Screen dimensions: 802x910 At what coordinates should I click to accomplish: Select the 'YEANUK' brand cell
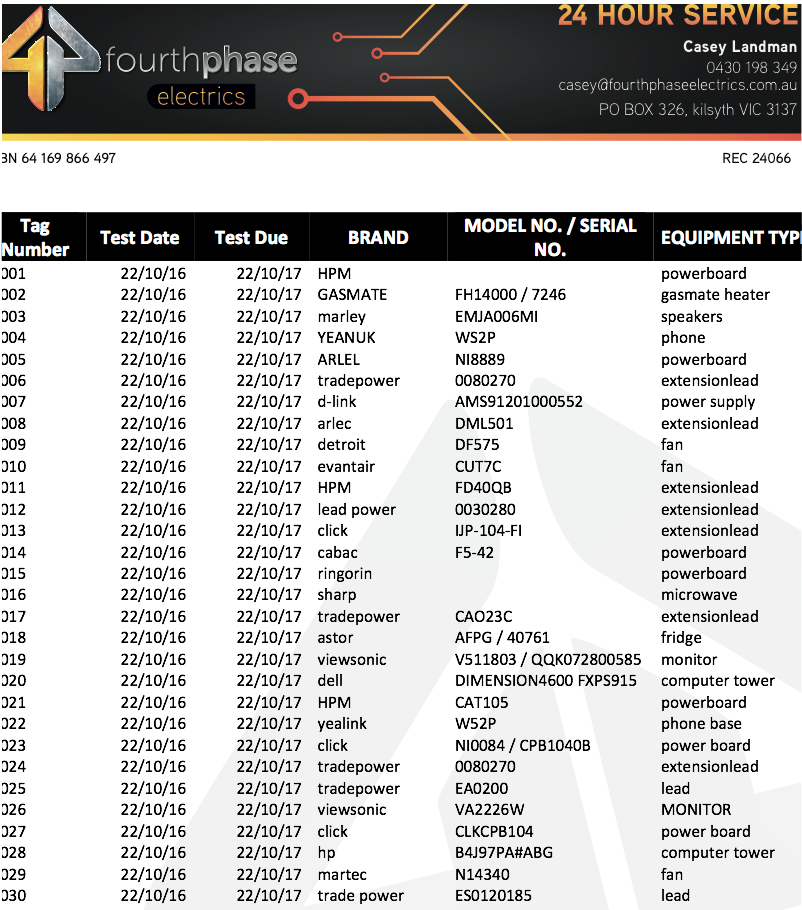pos(346,338)
